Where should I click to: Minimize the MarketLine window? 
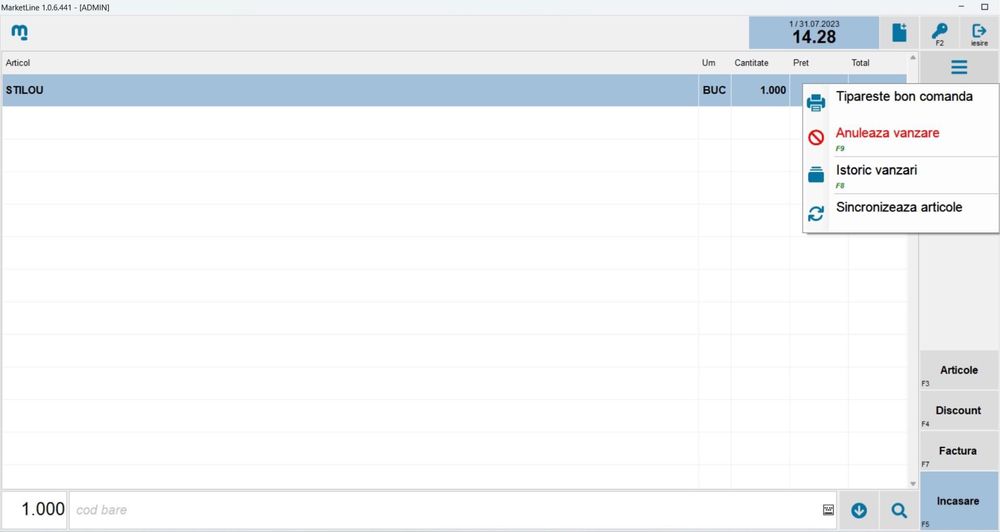click(961, 7)
